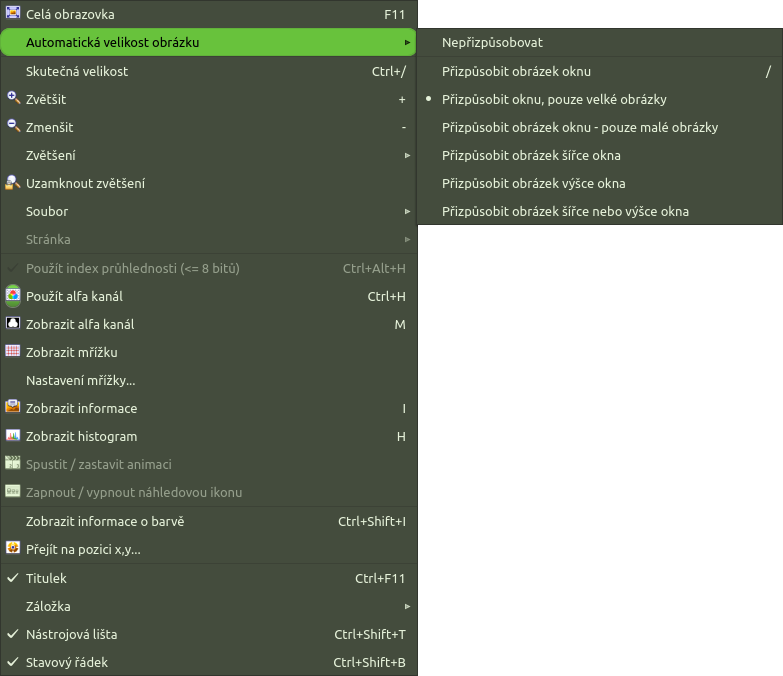Viewport: 783px width, 676px height.
Task: Click the Uzamknout zvětšení lock icon
Action: click(13, 182)
